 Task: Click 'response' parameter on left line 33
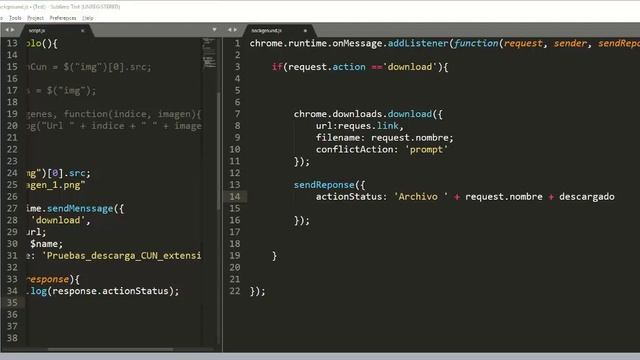pos(48,280)
